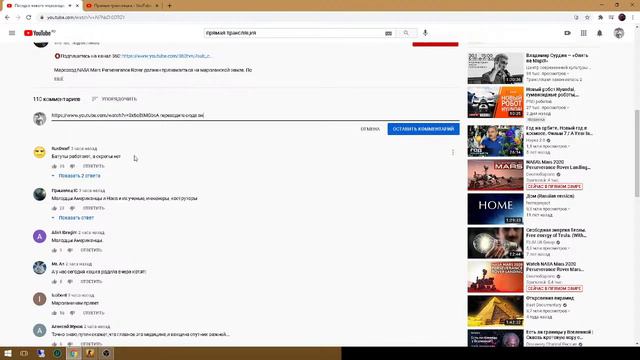Screen dimensions: 640x360
Task: Open the on-screen keyboard in search box
Action: tap(388, 33)
